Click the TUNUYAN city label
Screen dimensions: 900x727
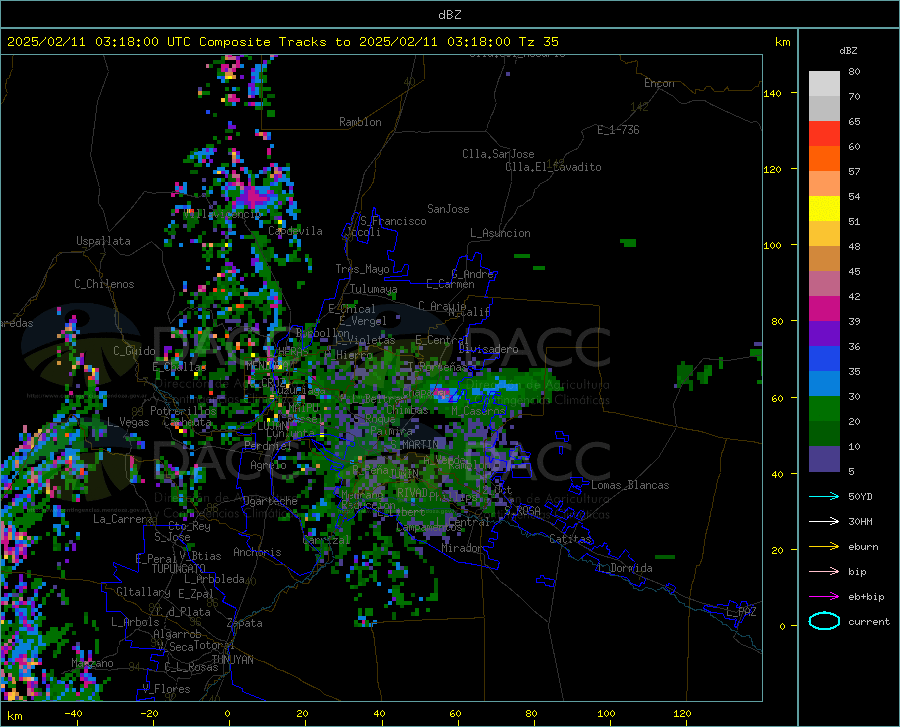(x=232, y=660)
